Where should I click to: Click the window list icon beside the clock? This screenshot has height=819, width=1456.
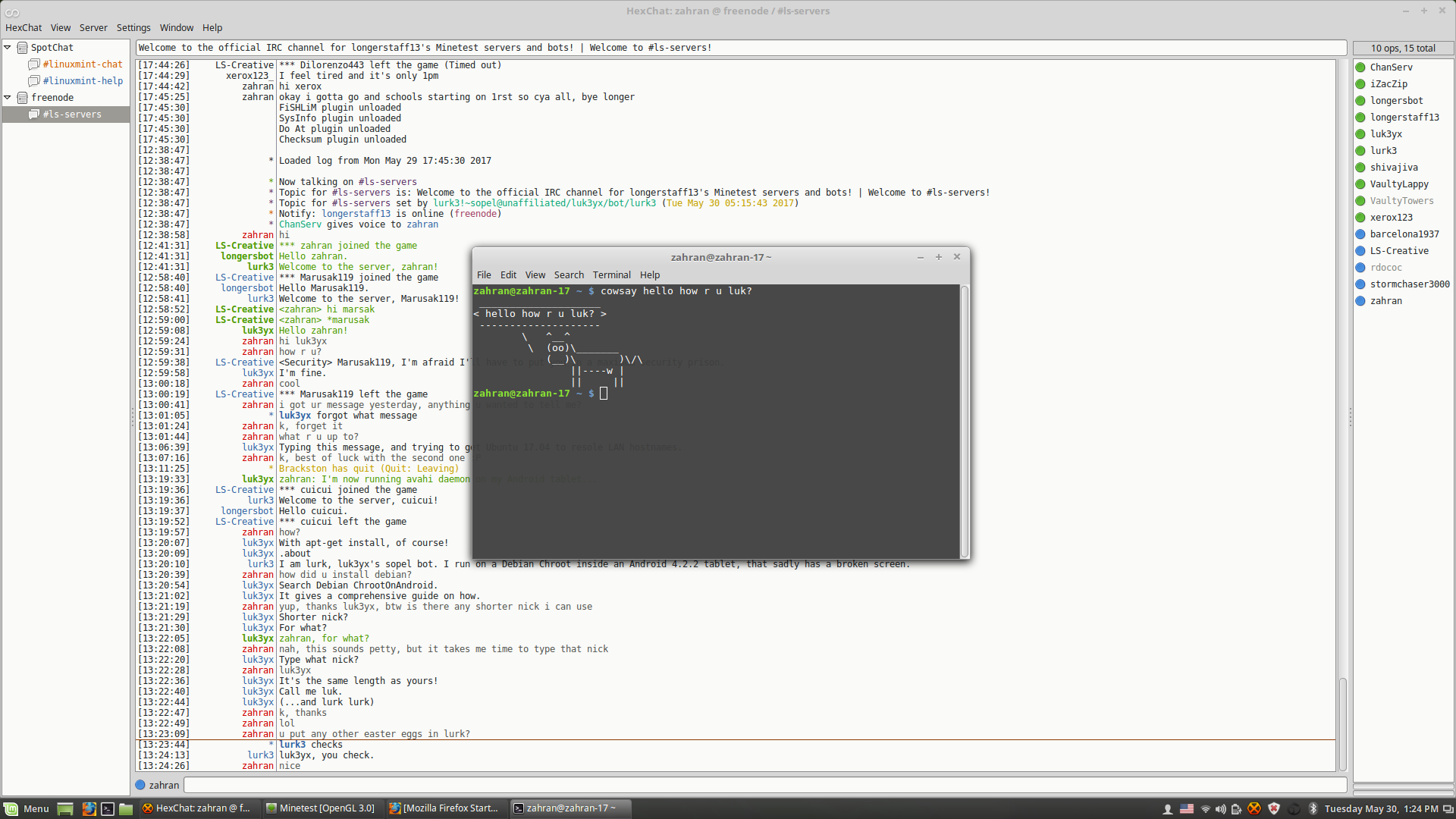(x=1448, y=809)
